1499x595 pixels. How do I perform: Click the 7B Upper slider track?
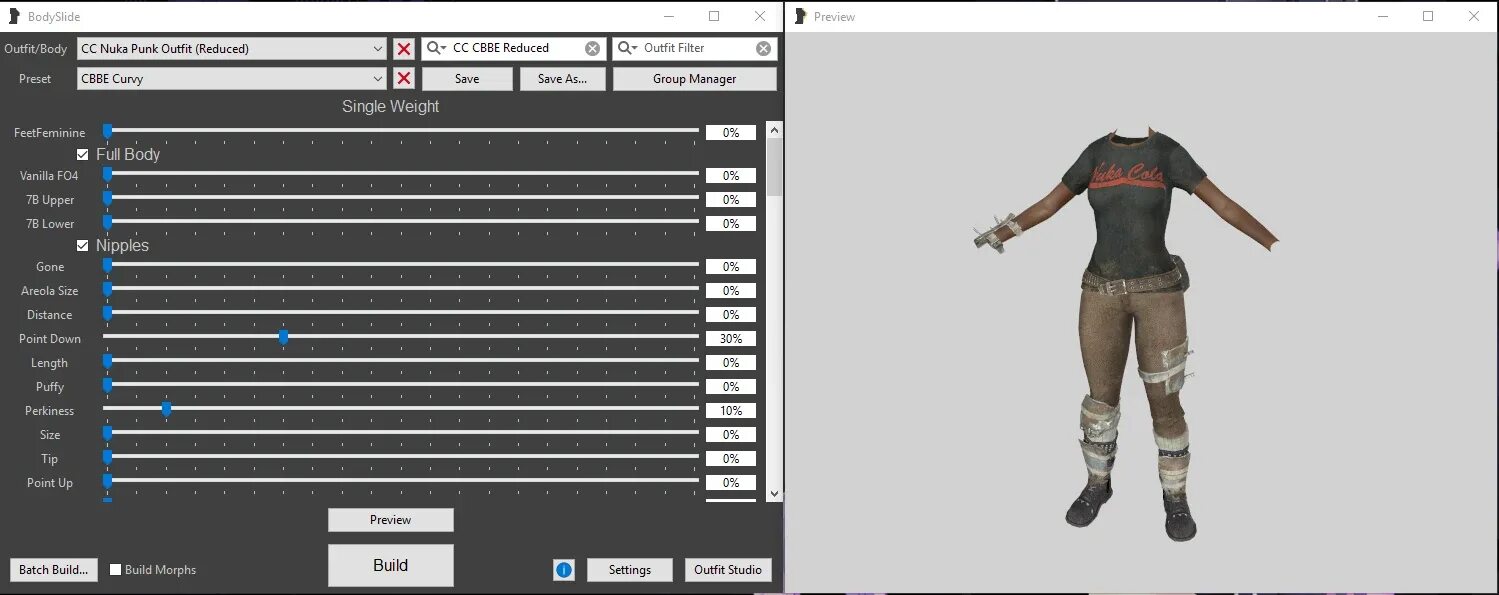(401, 198)
